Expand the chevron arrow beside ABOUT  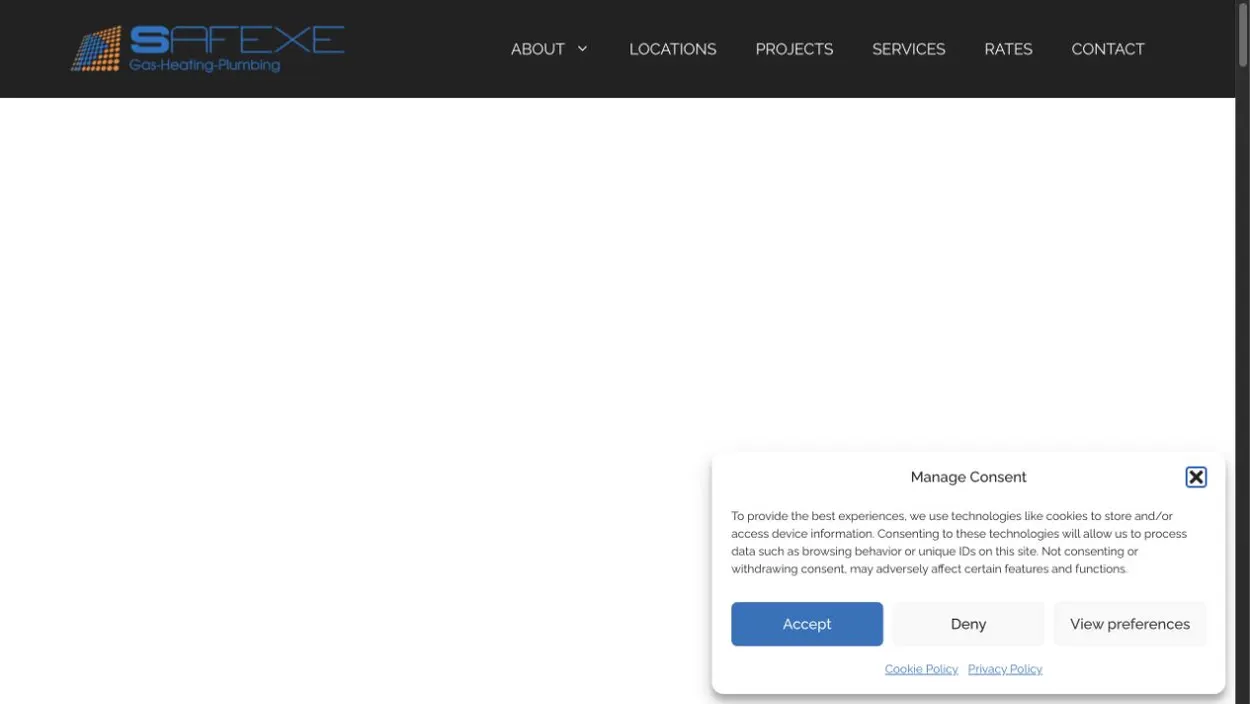pyautogui.click(x=582, y=49)
